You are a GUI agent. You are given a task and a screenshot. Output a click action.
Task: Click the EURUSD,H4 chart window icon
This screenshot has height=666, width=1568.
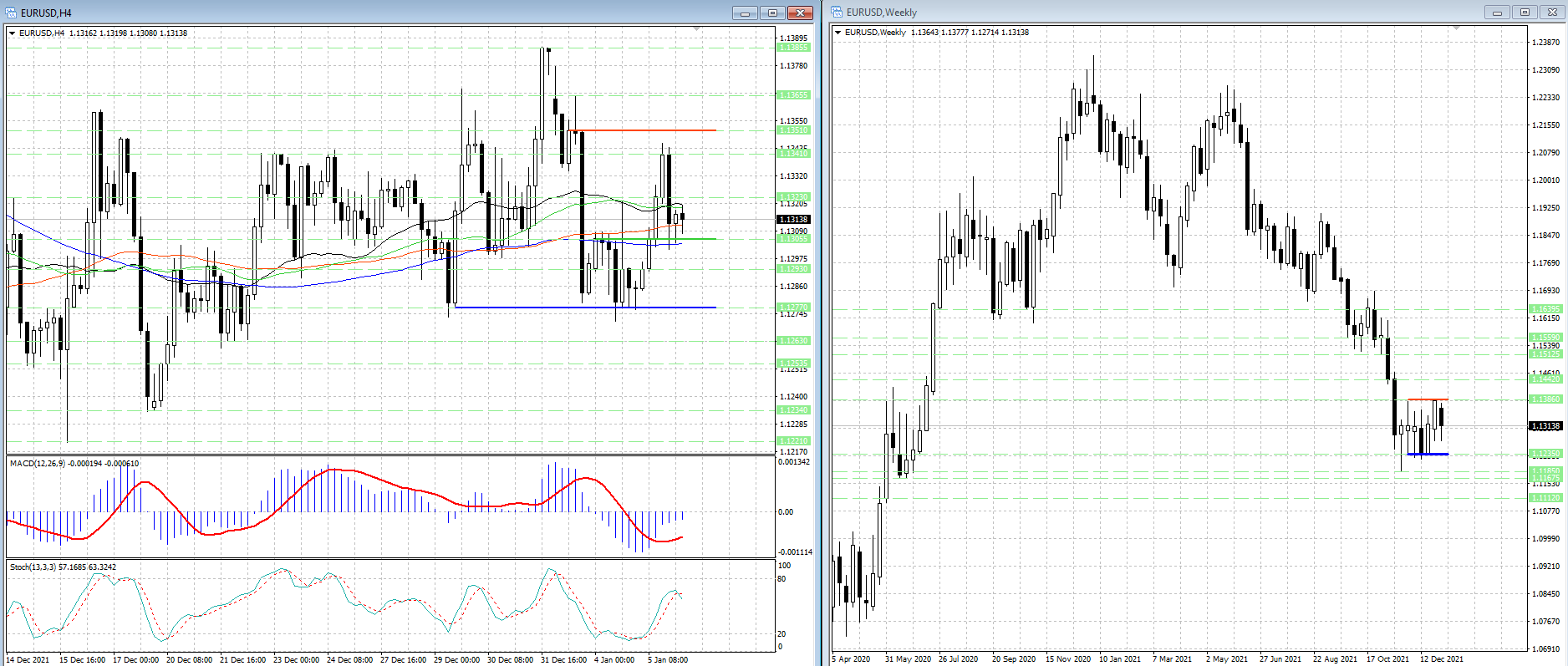pos(11,13)
